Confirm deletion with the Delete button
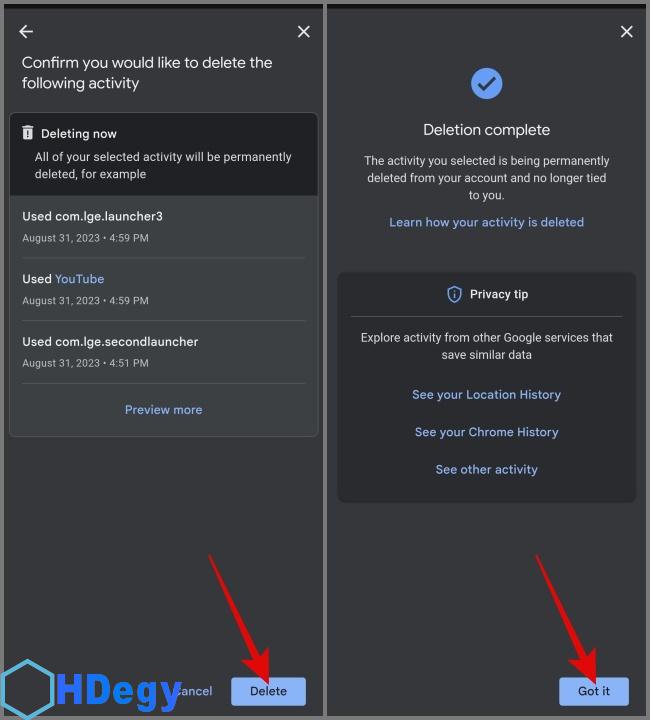 point(269,691)
